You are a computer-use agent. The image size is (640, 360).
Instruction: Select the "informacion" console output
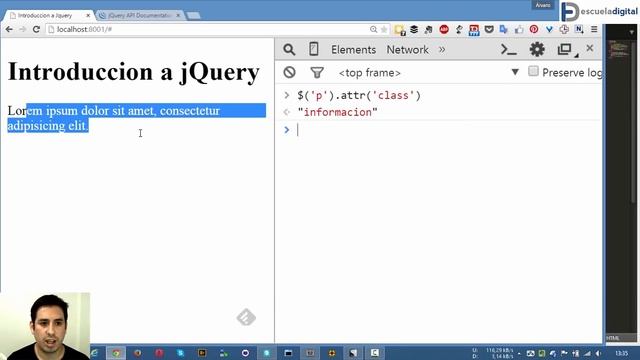(337, 112)
